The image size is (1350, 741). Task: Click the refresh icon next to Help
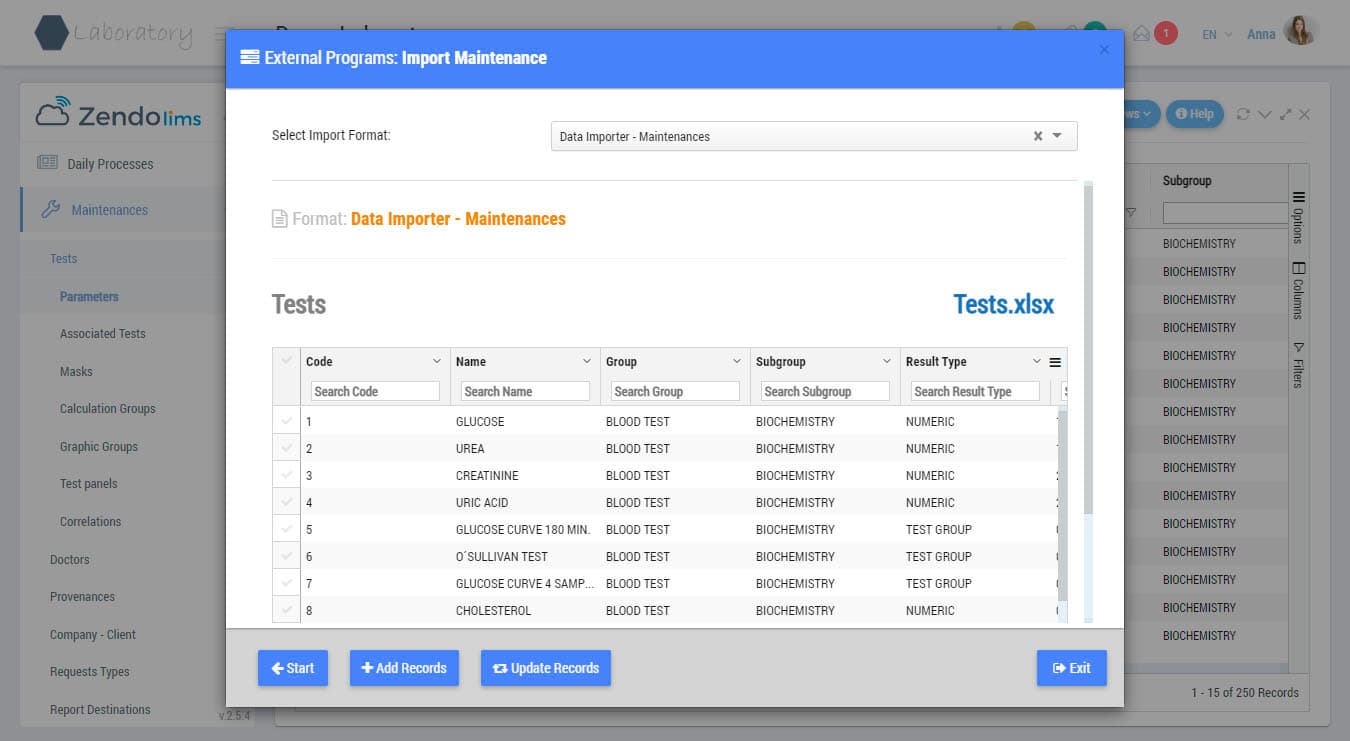tap(1243, 114)
